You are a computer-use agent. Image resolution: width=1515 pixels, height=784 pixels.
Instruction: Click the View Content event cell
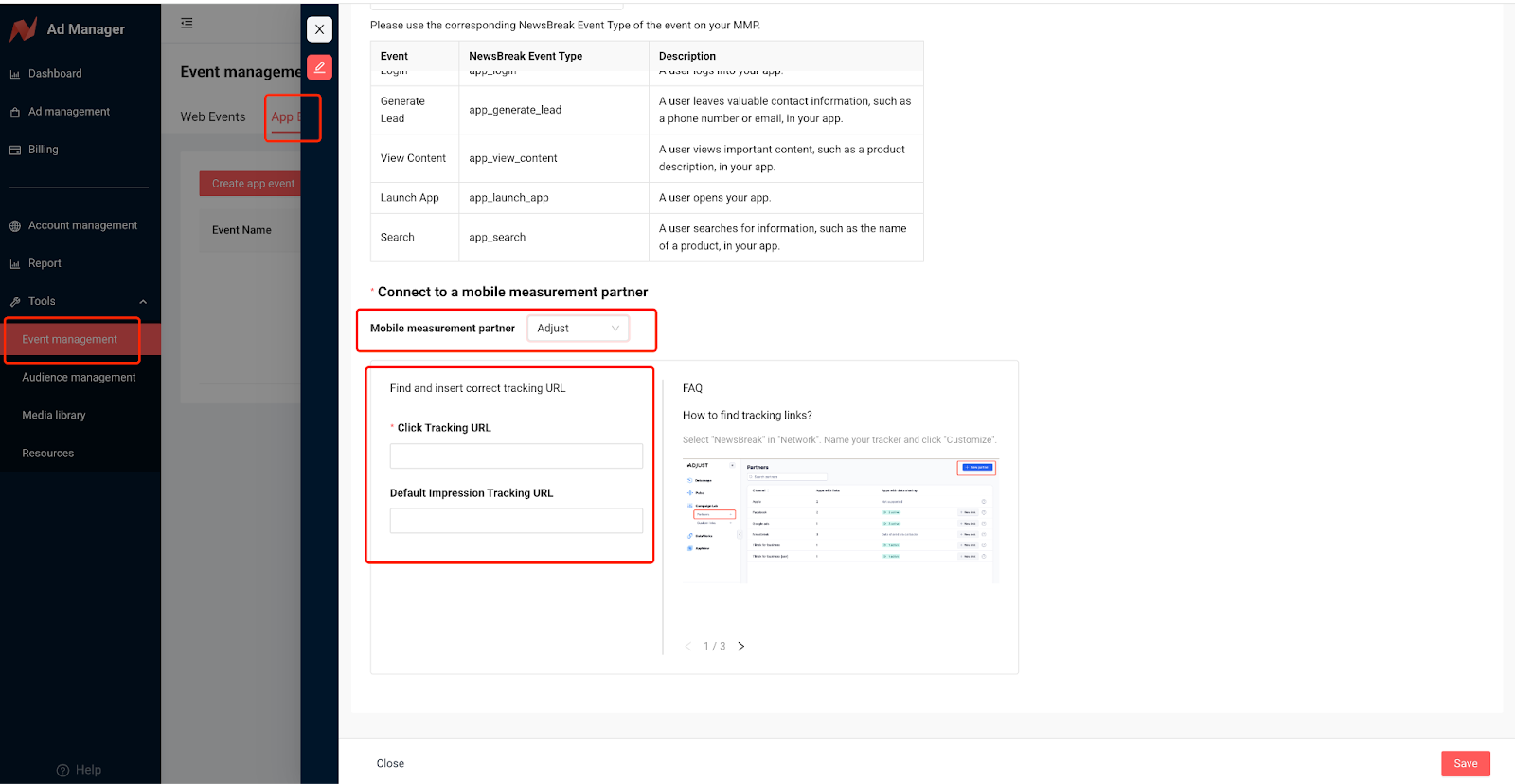tap(415, 158)
